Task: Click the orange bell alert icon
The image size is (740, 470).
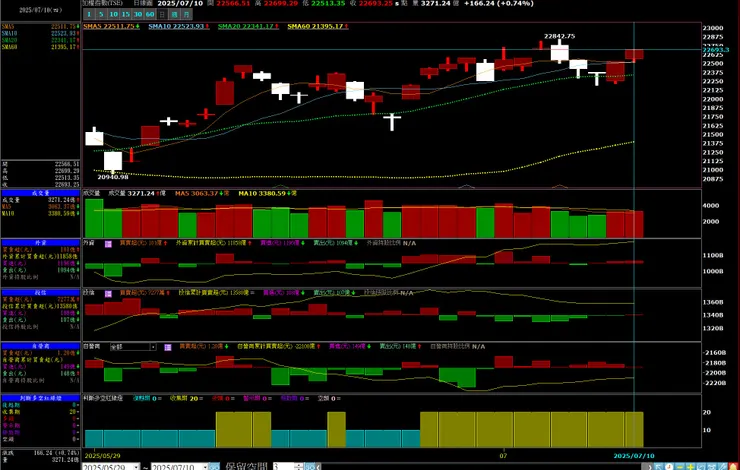Action: coord(734,466)
